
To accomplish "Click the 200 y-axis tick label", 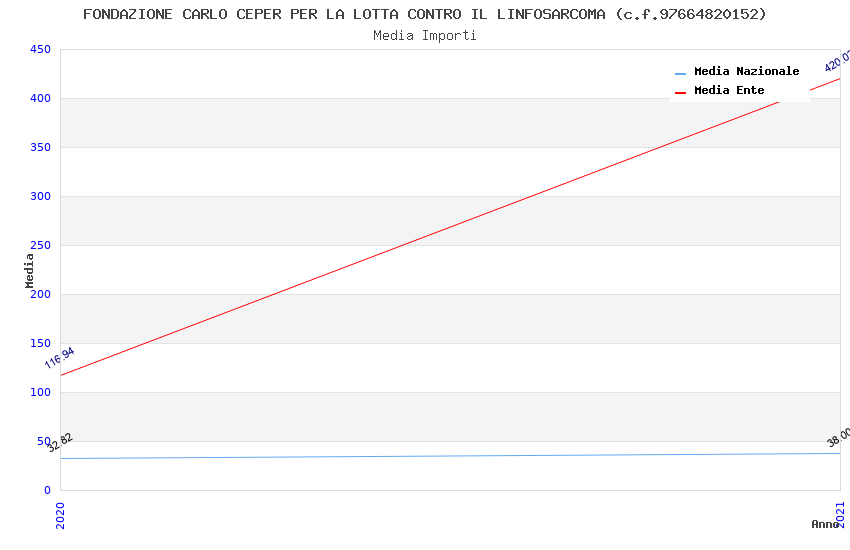I will [x=40, y=294].
